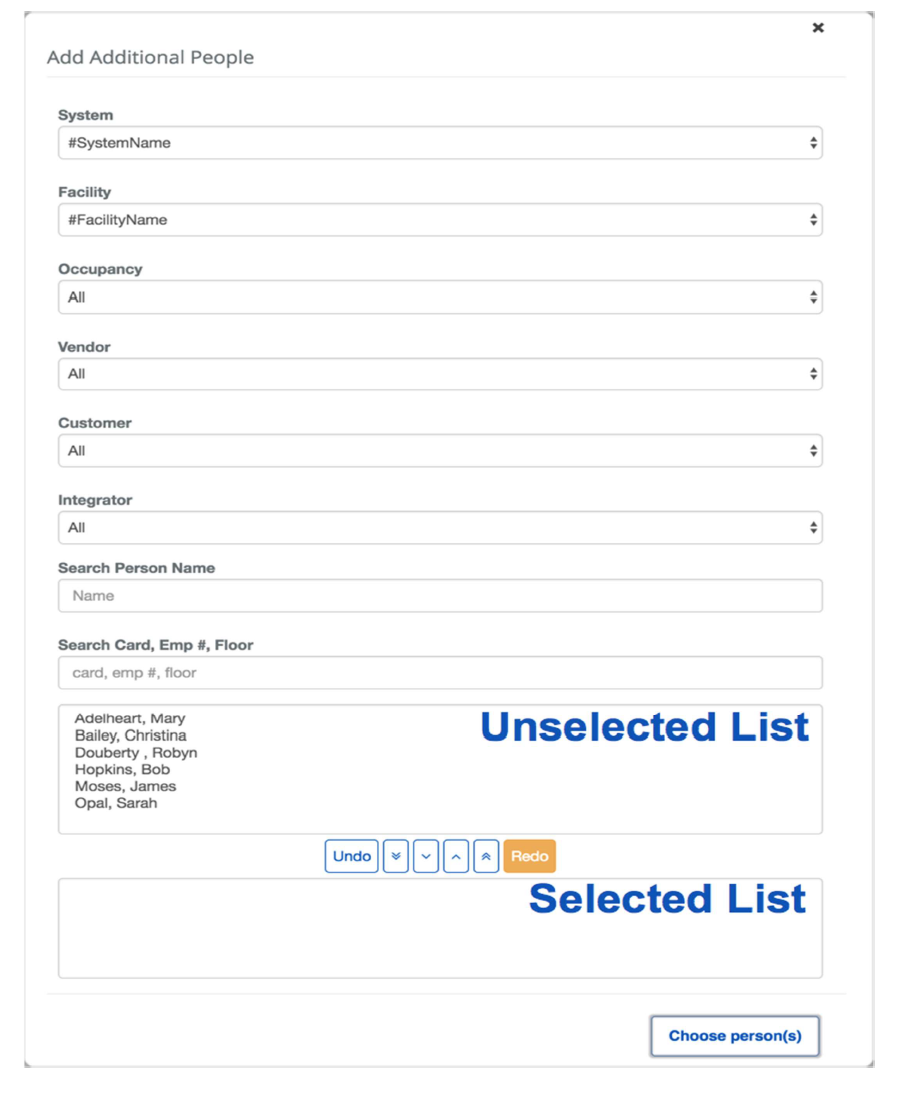Screen dimensions: 914x1099
Task: Click the Facility dropdown stepper arrows
Action: pos(812,219)
